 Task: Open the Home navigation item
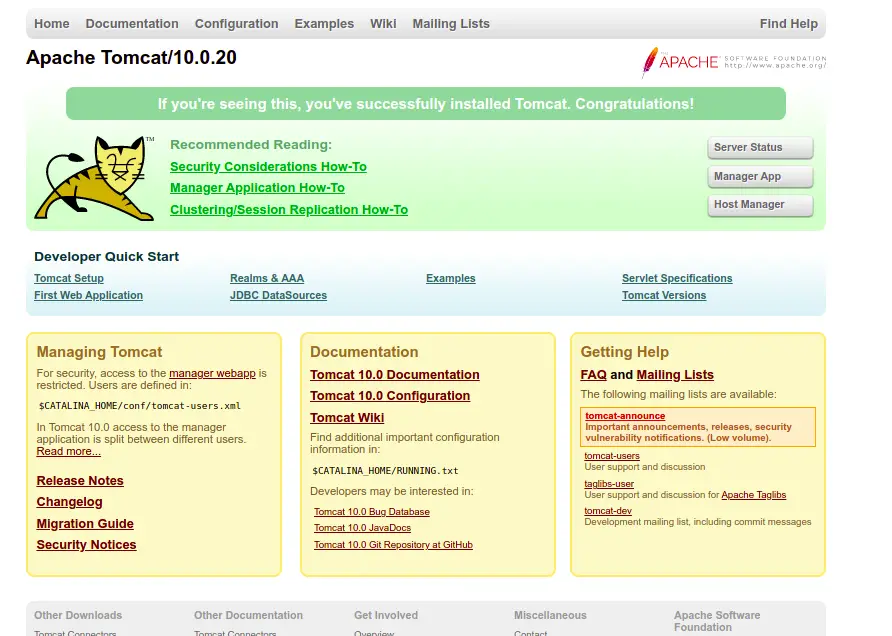pyautogui.click(x=52, y=24)
